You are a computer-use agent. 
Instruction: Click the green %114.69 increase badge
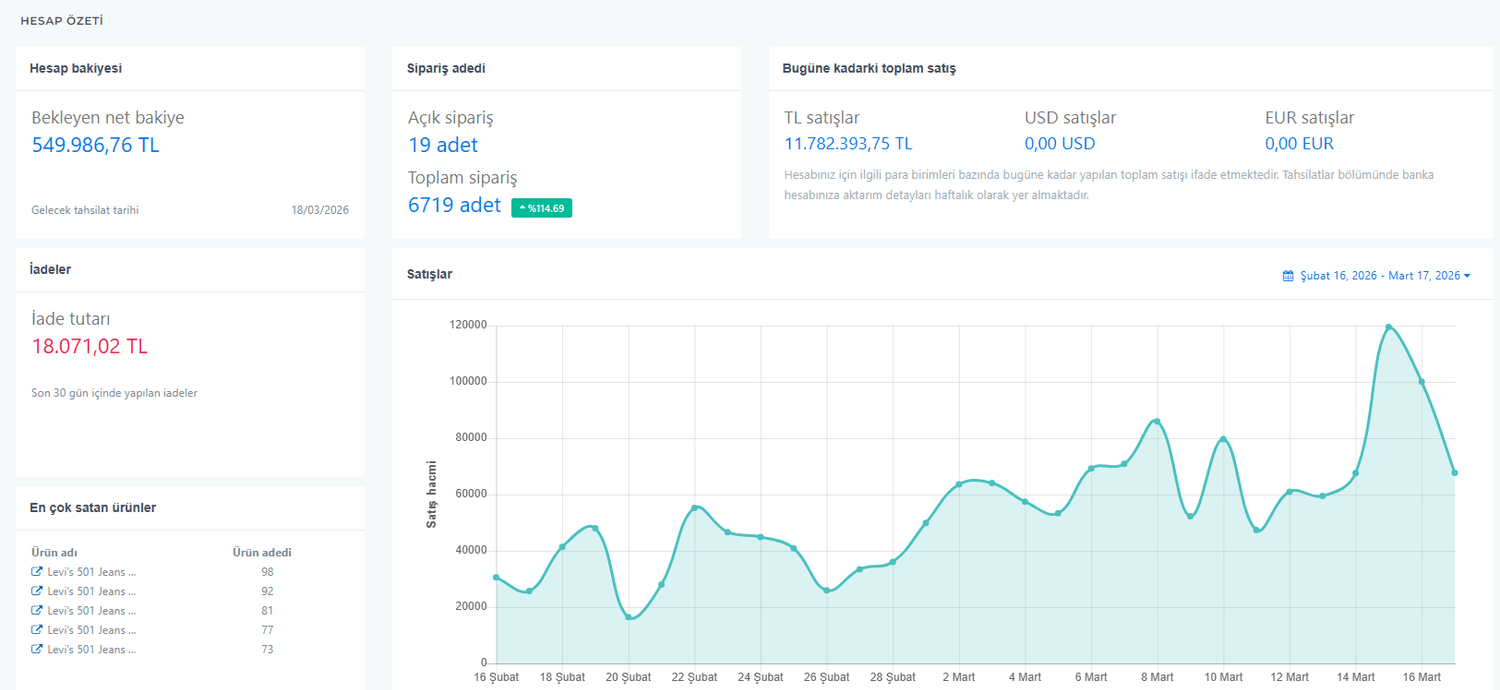click(x=541, y=208)
